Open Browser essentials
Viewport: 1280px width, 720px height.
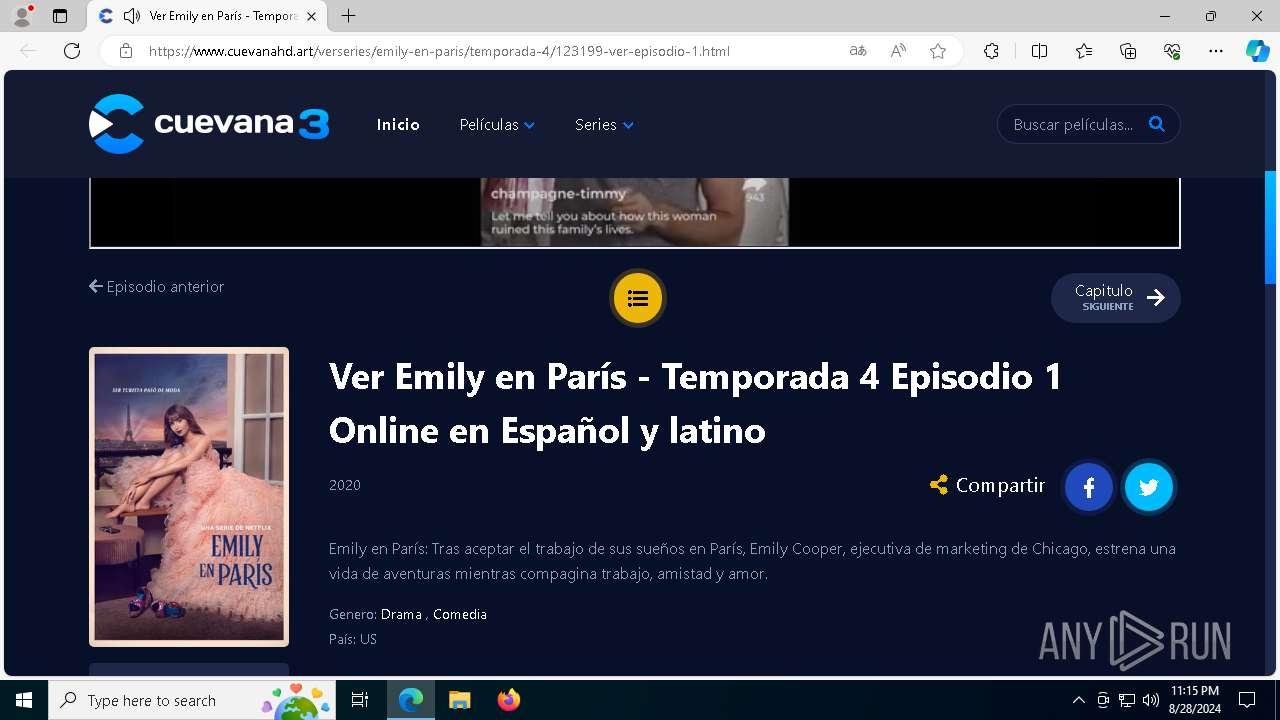click(x=1172, y=51)
